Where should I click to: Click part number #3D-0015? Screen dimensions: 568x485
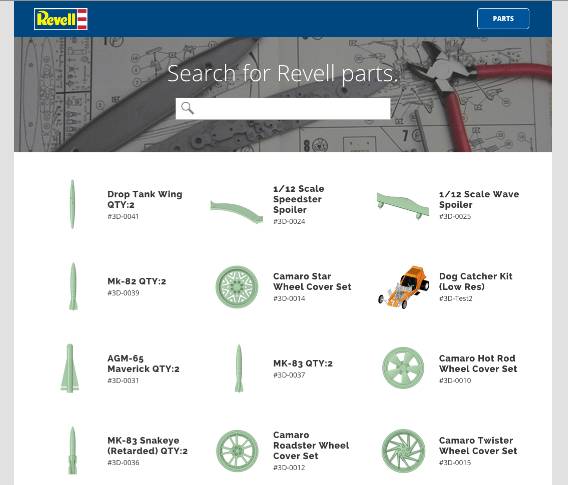click(455, 463)
